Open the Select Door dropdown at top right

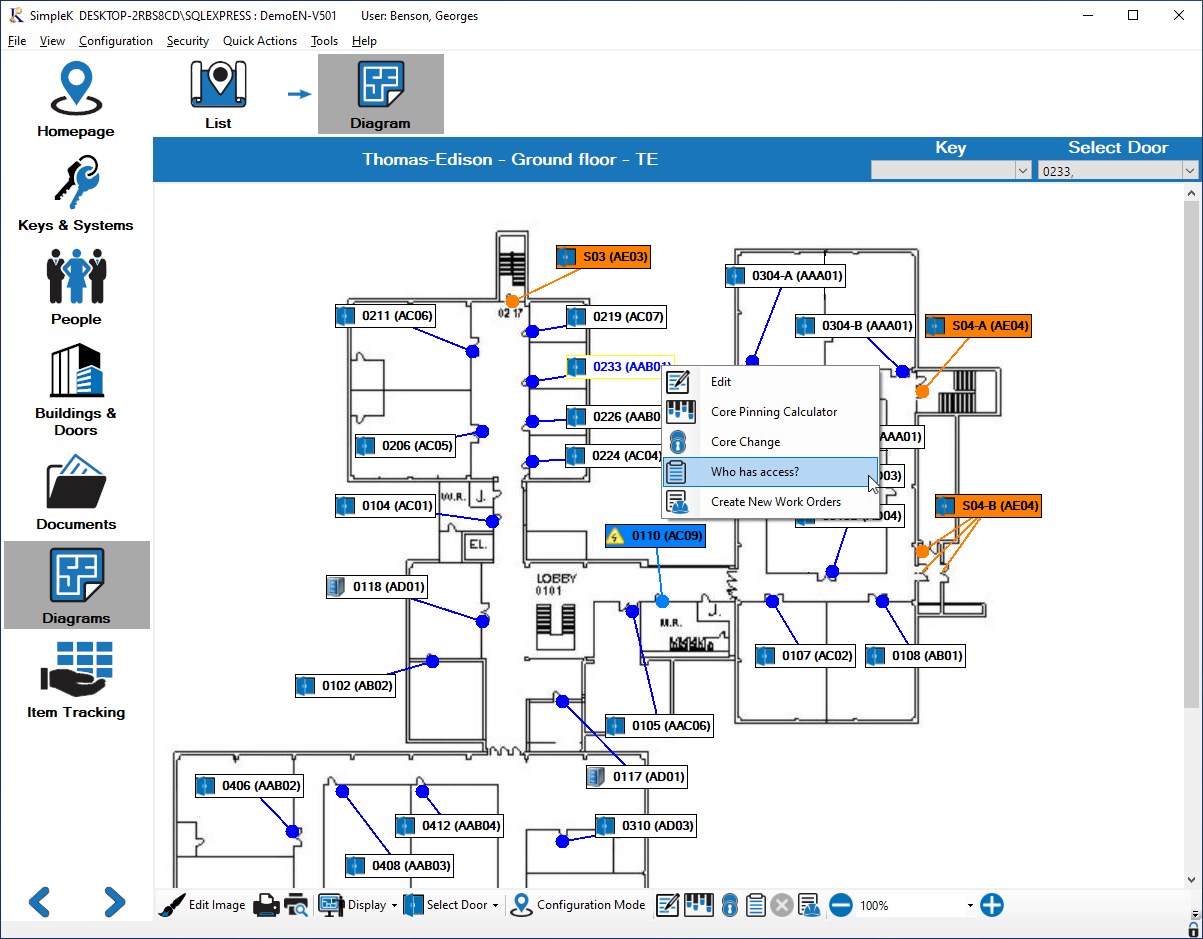(1189, 170)
